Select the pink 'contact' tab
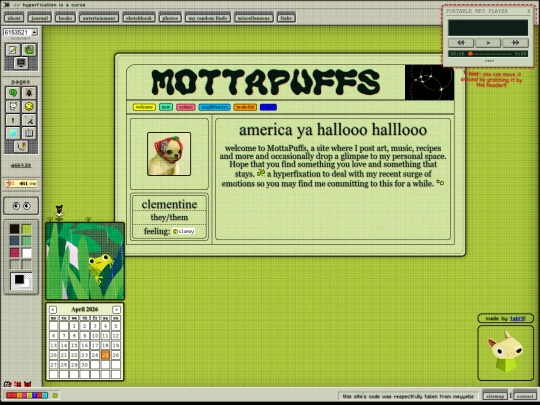 pos(186,107)
